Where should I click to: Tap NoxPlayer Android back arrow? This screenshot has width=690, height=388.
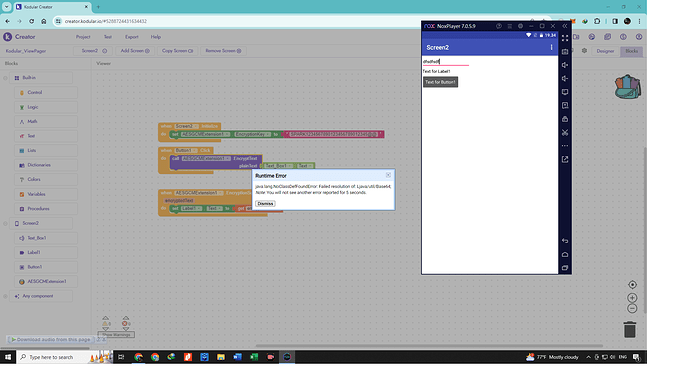(565, 241)
